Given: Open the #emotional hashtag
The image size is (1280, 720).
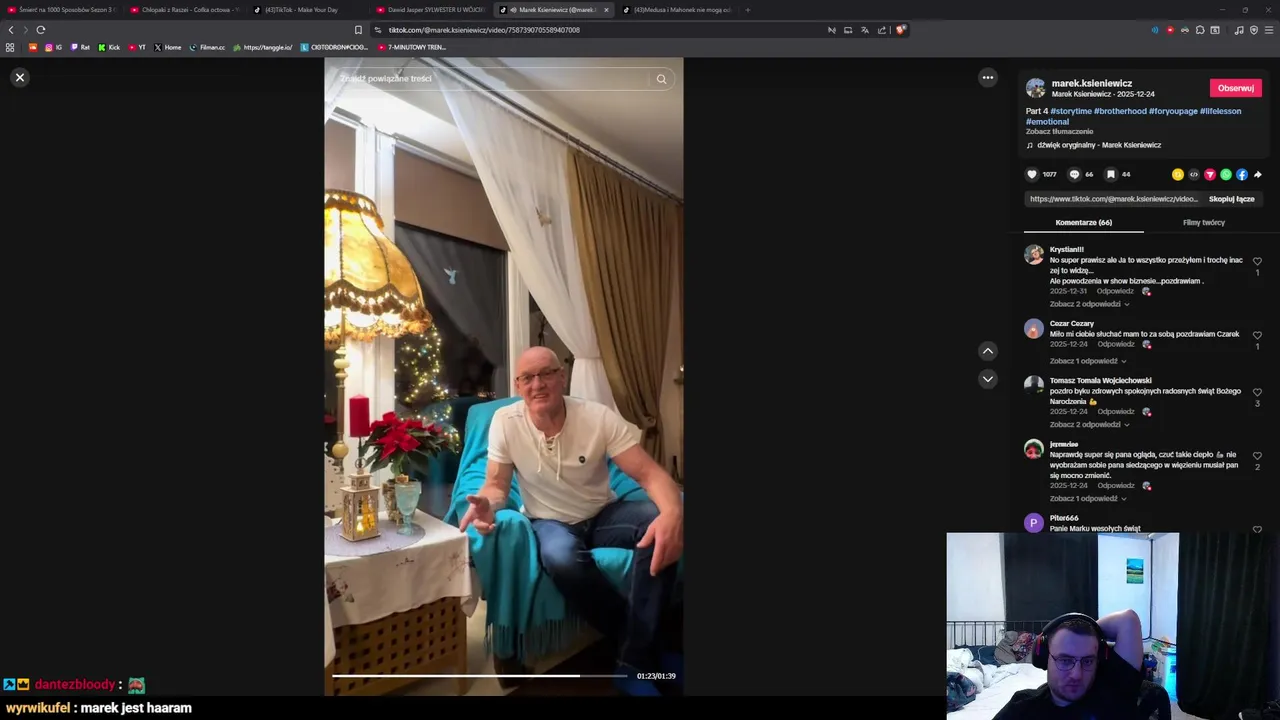Looking at the screenshot, I should point(1047,121).
